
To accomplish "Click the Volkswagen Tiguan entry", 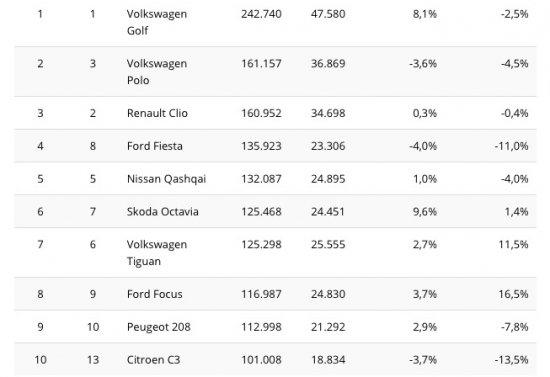I will 157,253.
